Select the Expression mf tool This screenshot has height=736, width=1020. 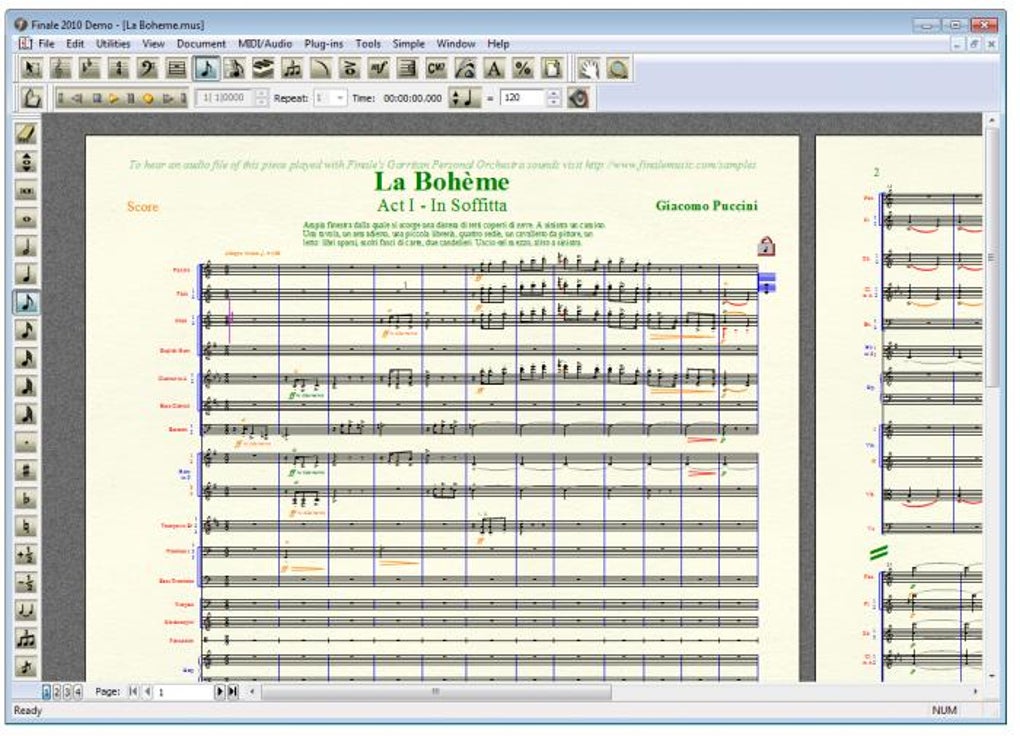click(379, 68)
